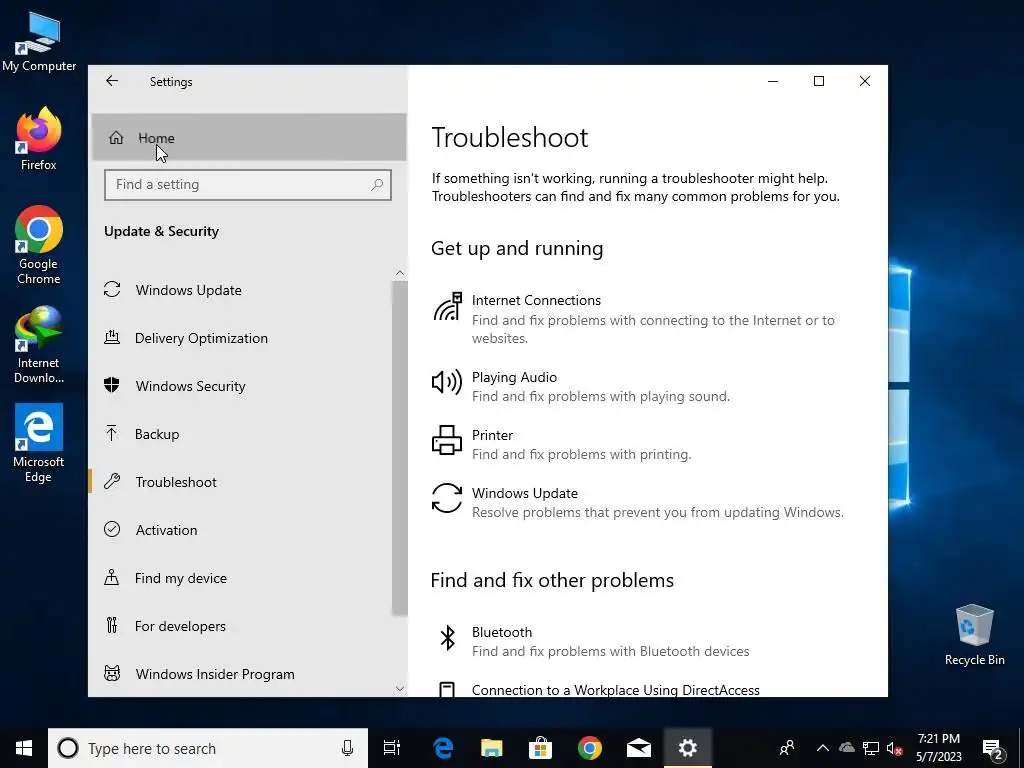Click the Printer icon
Screen dimensions: 1024x768
pyautogui.click(x=447, y=440)
